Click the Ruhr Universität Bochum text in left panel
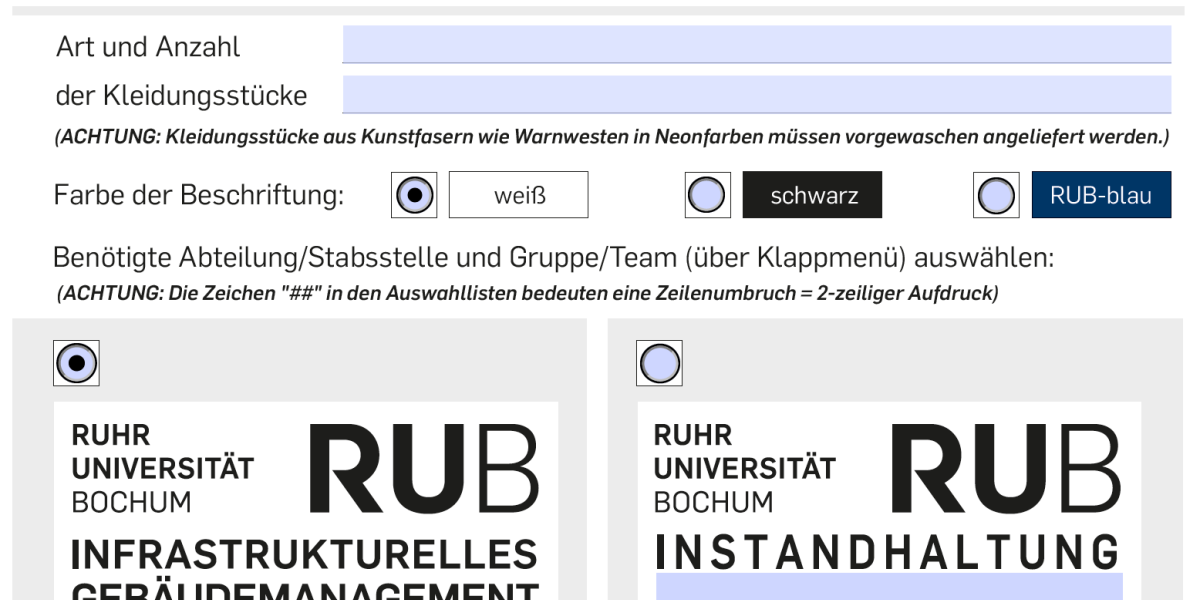Image resolution: width=1200 pixels, height=600 pixels. tap(163, 468)
